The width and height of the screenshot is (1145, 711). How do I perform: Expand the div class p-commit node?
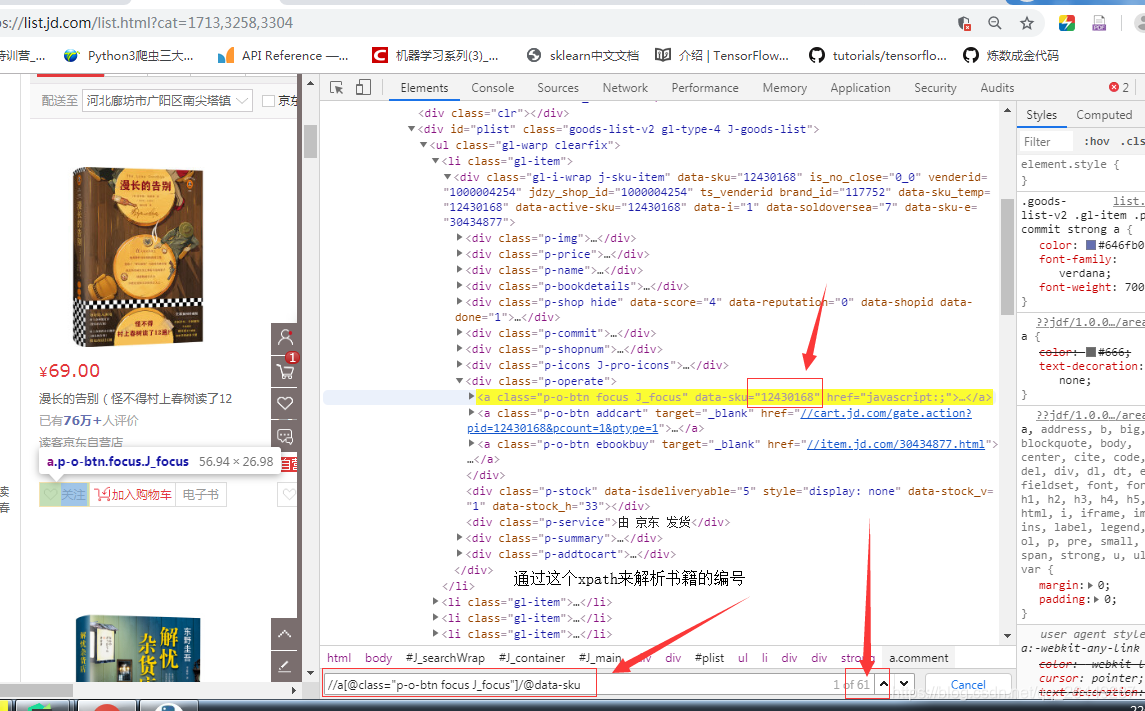click(x=459, y=332)
